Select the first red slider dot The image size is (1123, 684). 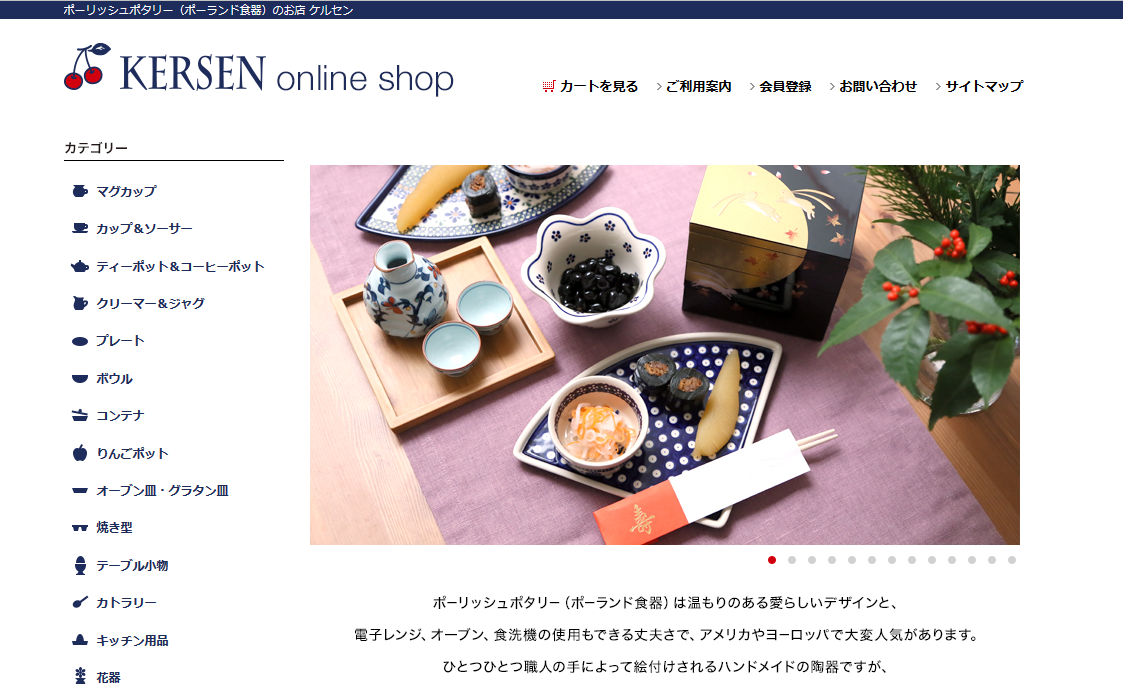[771, 560]
